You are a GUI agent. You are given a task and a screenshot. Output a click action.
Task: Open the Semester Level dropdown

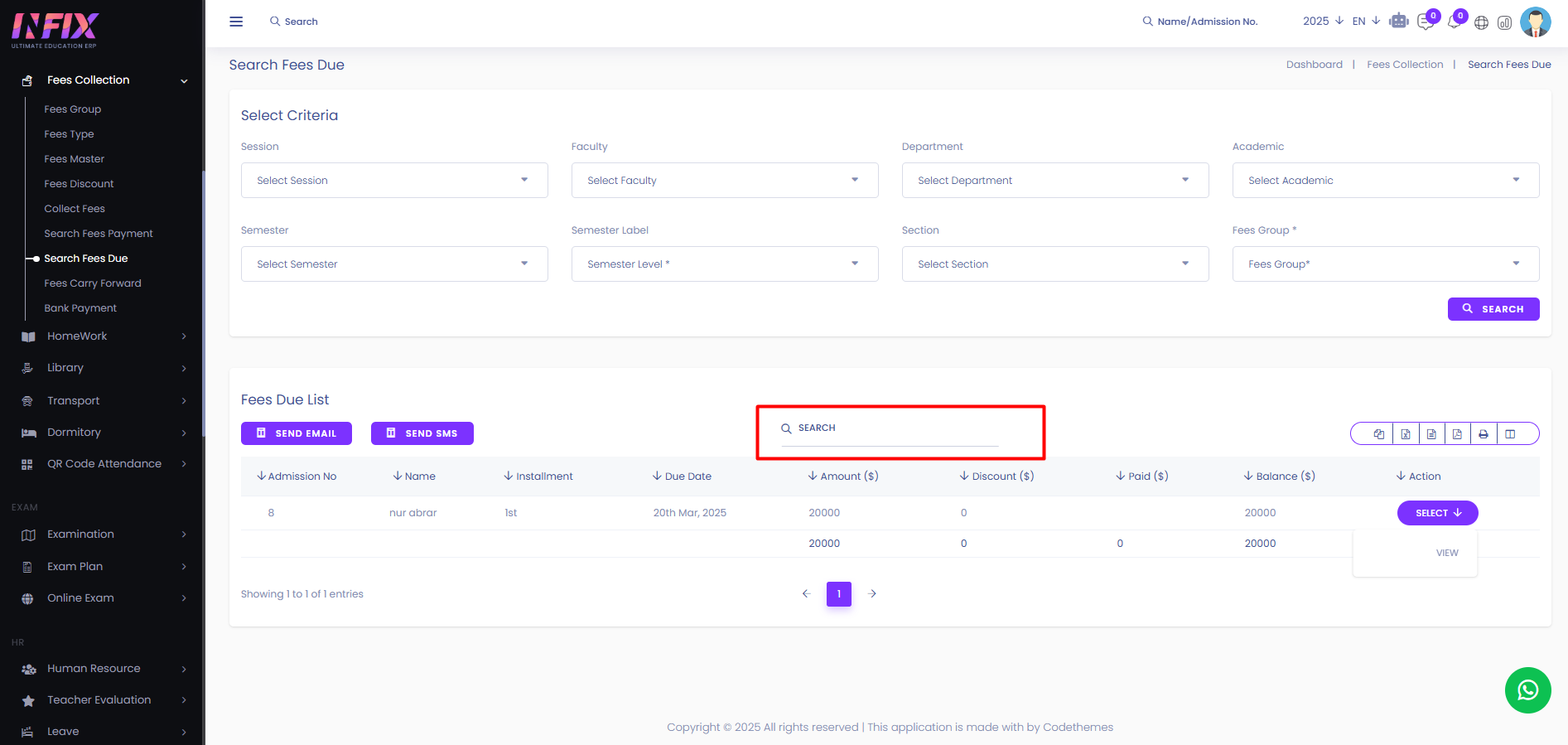pos(725,264)
